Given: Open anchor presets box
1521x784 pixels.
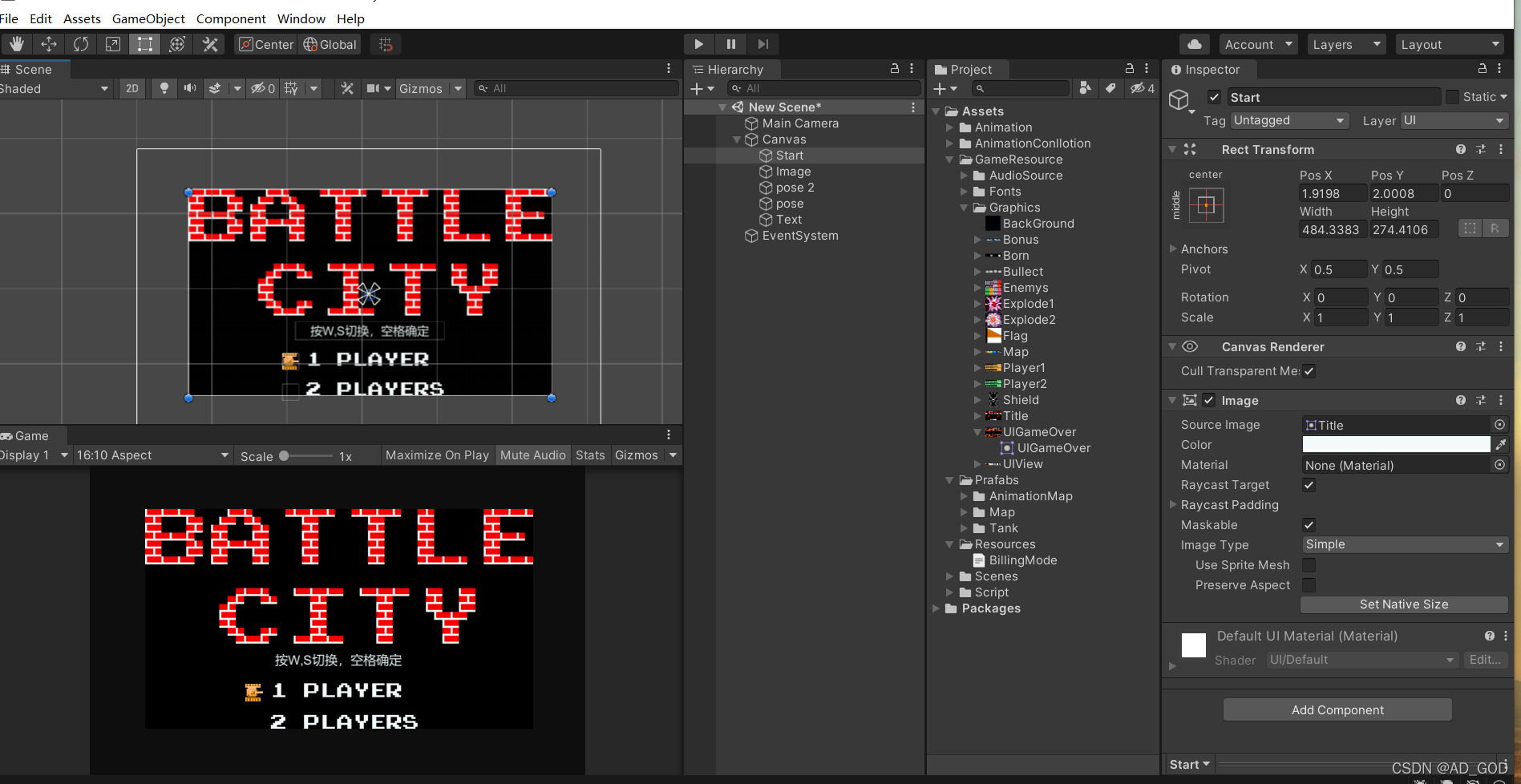Looking at the screenshot, I should [1206, 205].
